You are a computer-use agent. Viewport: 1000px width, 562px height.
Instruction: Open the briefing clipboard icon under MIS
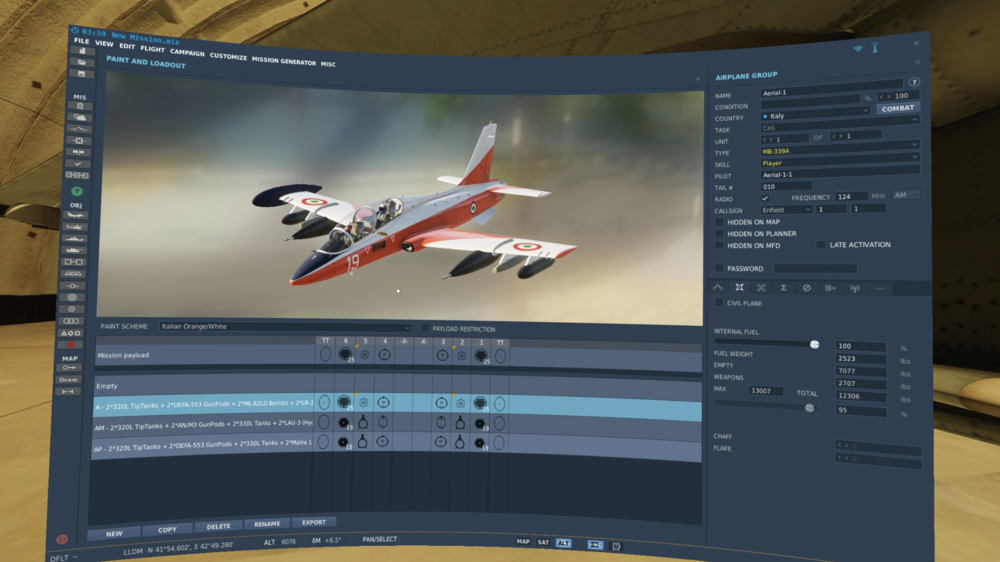(80, 107)
